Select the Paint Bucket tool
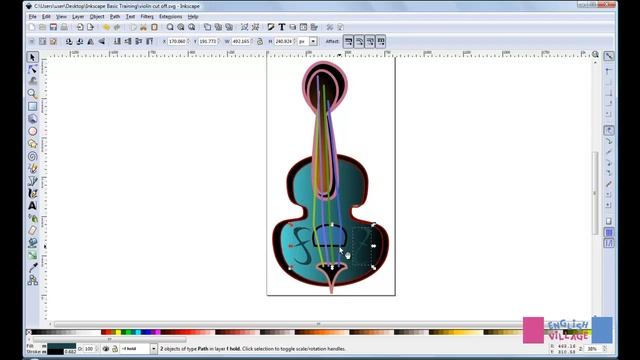Viewport: 640px width, 360px height. click(x=33, y=243)
